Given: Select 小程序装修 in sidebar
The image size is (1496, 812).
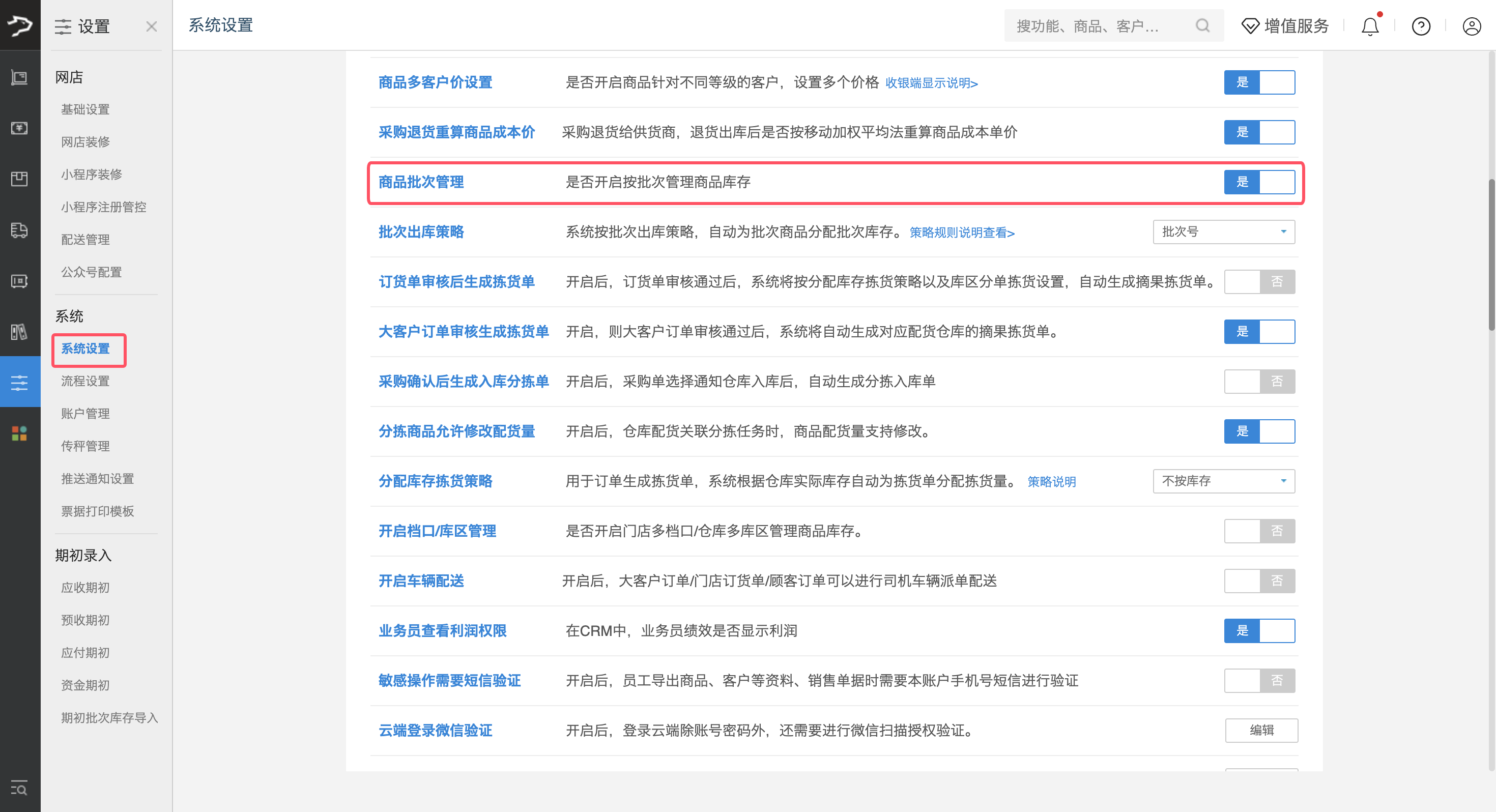Looking at the screenshot, I should click(x=92, y=174).
